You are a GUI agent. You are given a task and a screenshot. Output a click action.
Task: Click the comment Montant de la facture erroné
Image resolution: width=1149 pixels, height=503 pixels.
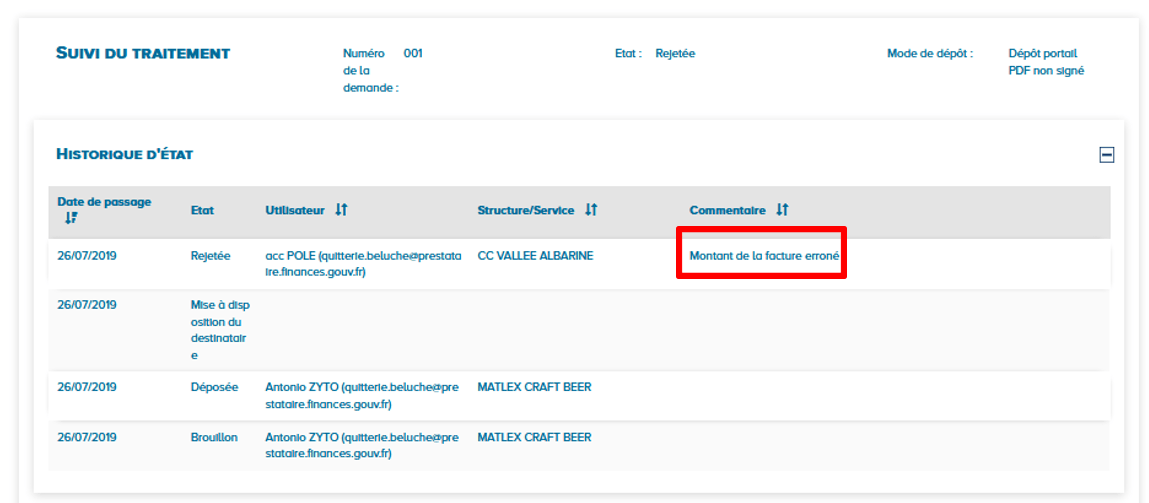763,256
